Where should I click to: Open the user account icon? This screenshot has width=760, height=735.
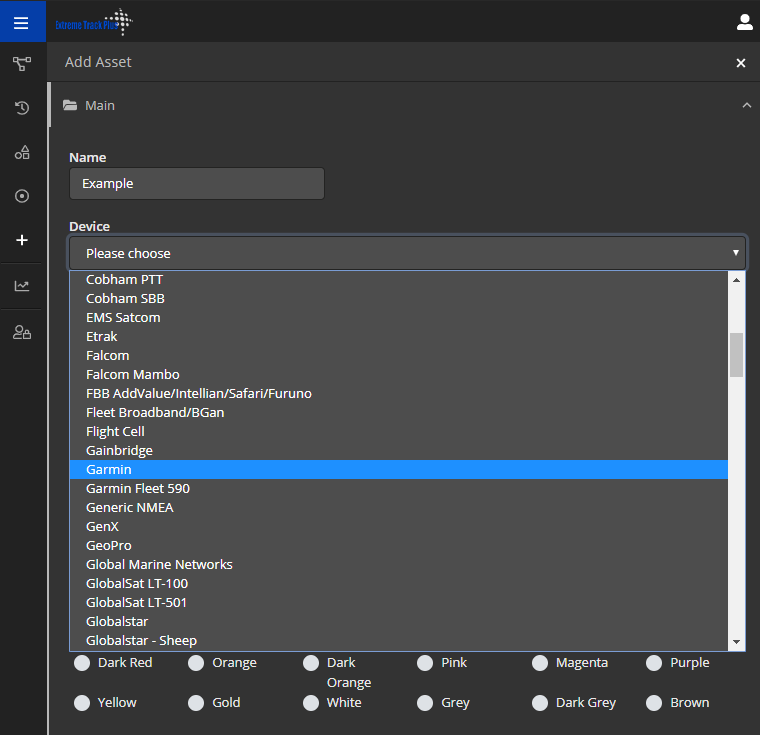pyautogui.click(x=744, y=22)
